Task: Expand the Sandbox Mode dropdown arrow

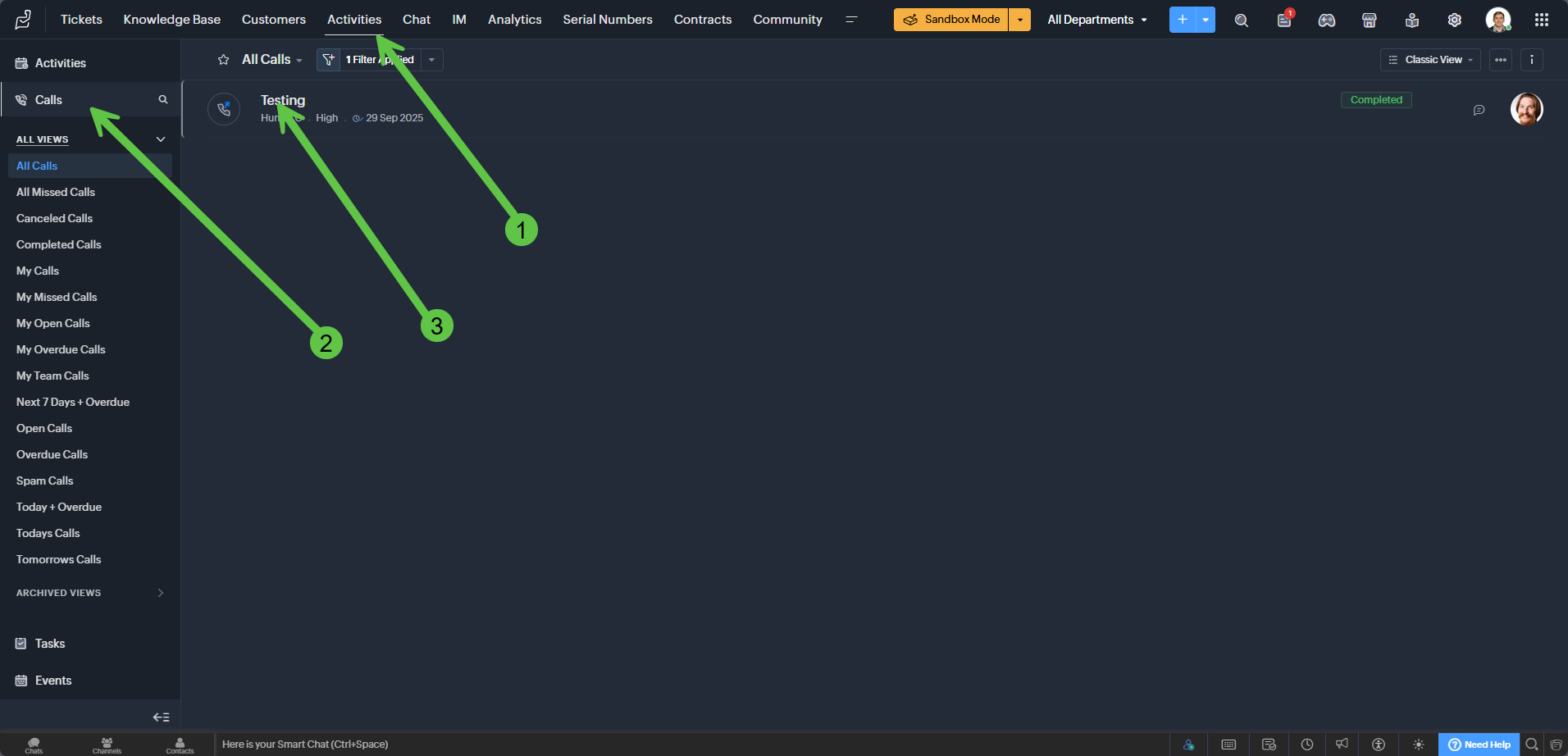Action: (1019, 20)
